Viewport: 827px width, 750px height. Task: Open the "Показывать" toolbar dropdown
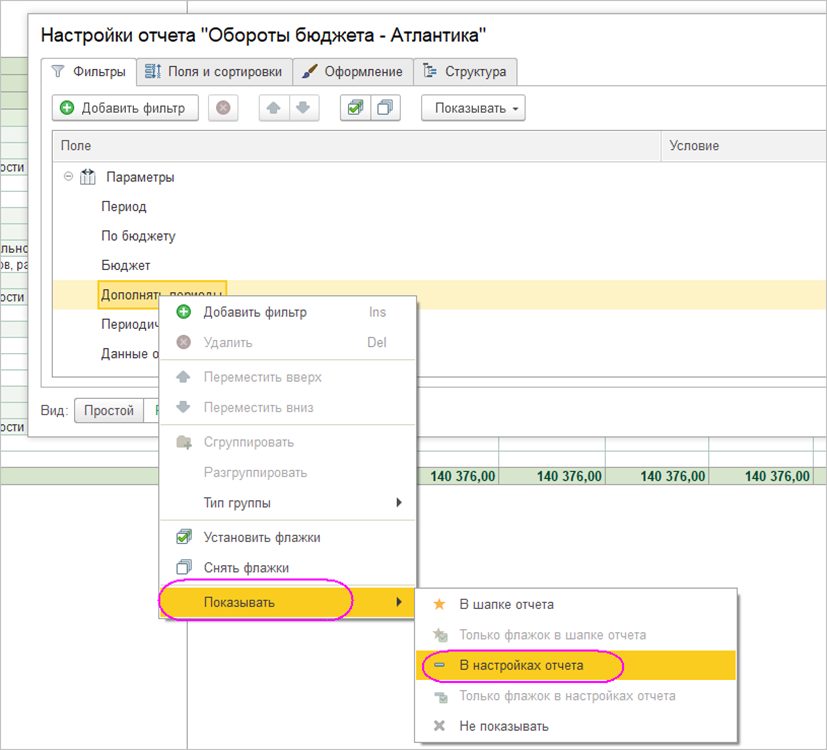click(472, 108)
